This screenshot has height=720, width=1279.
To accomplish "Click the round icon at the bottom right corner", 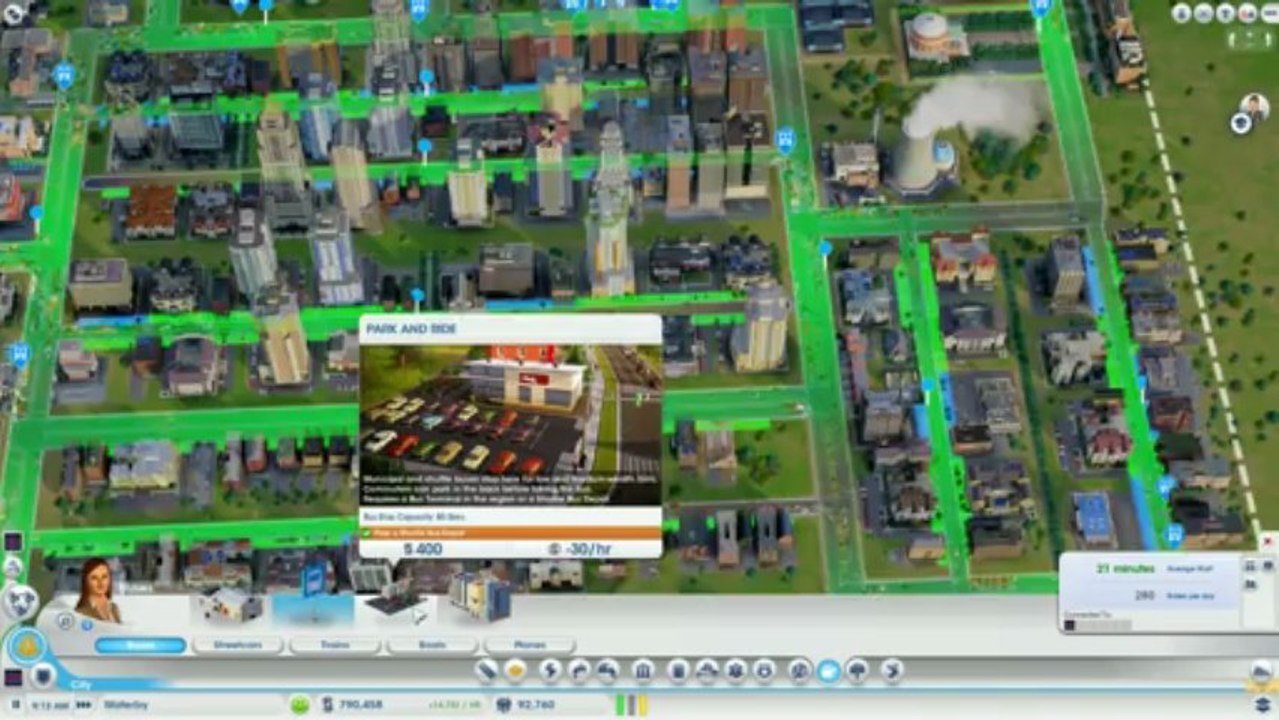I will click(1261, 673).
